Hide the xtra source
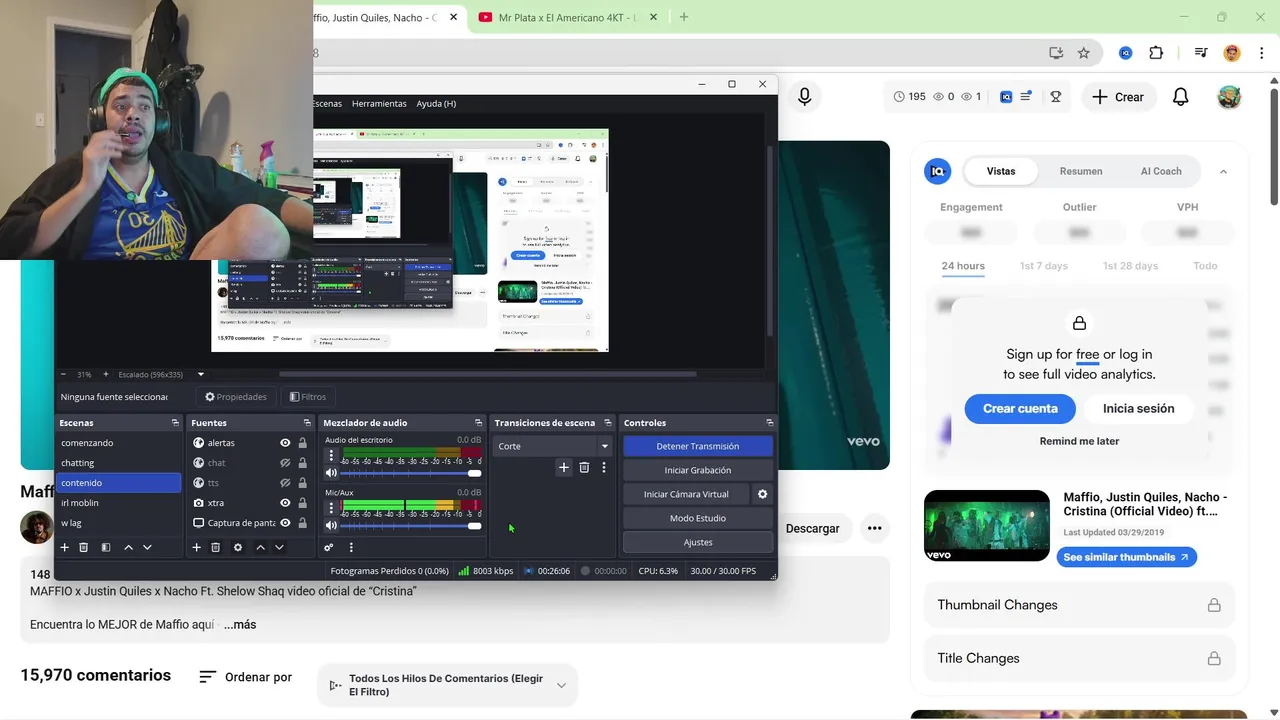 pos(285,503)
